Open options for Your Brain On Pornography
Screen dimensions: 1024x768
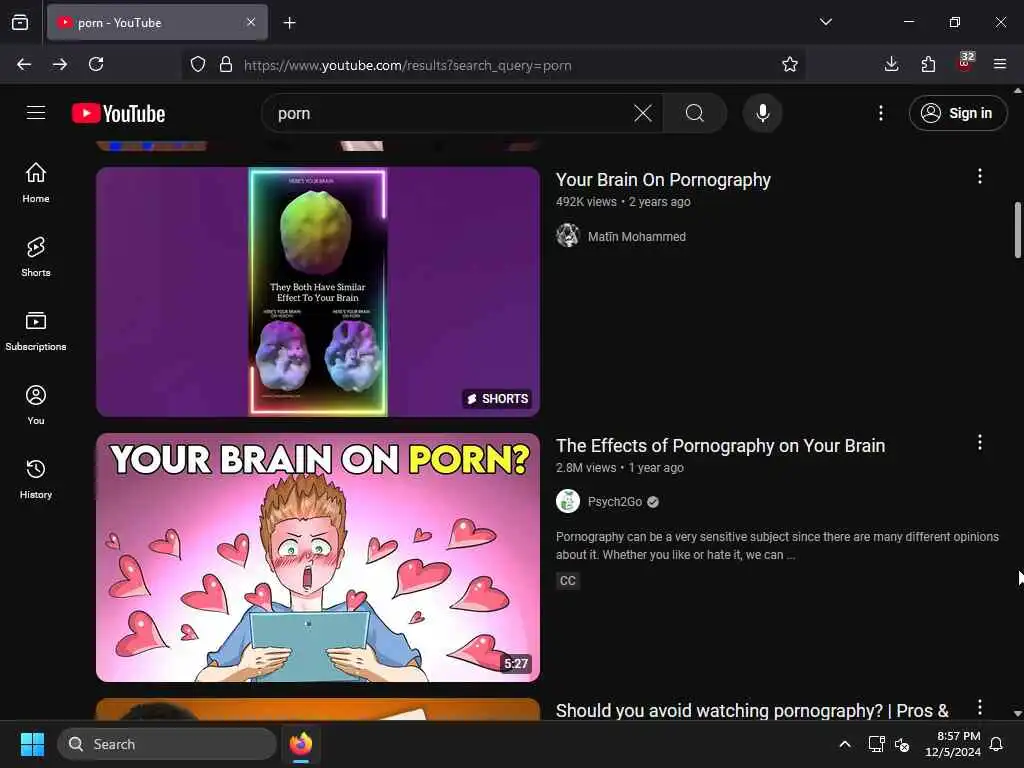[979, 176]
